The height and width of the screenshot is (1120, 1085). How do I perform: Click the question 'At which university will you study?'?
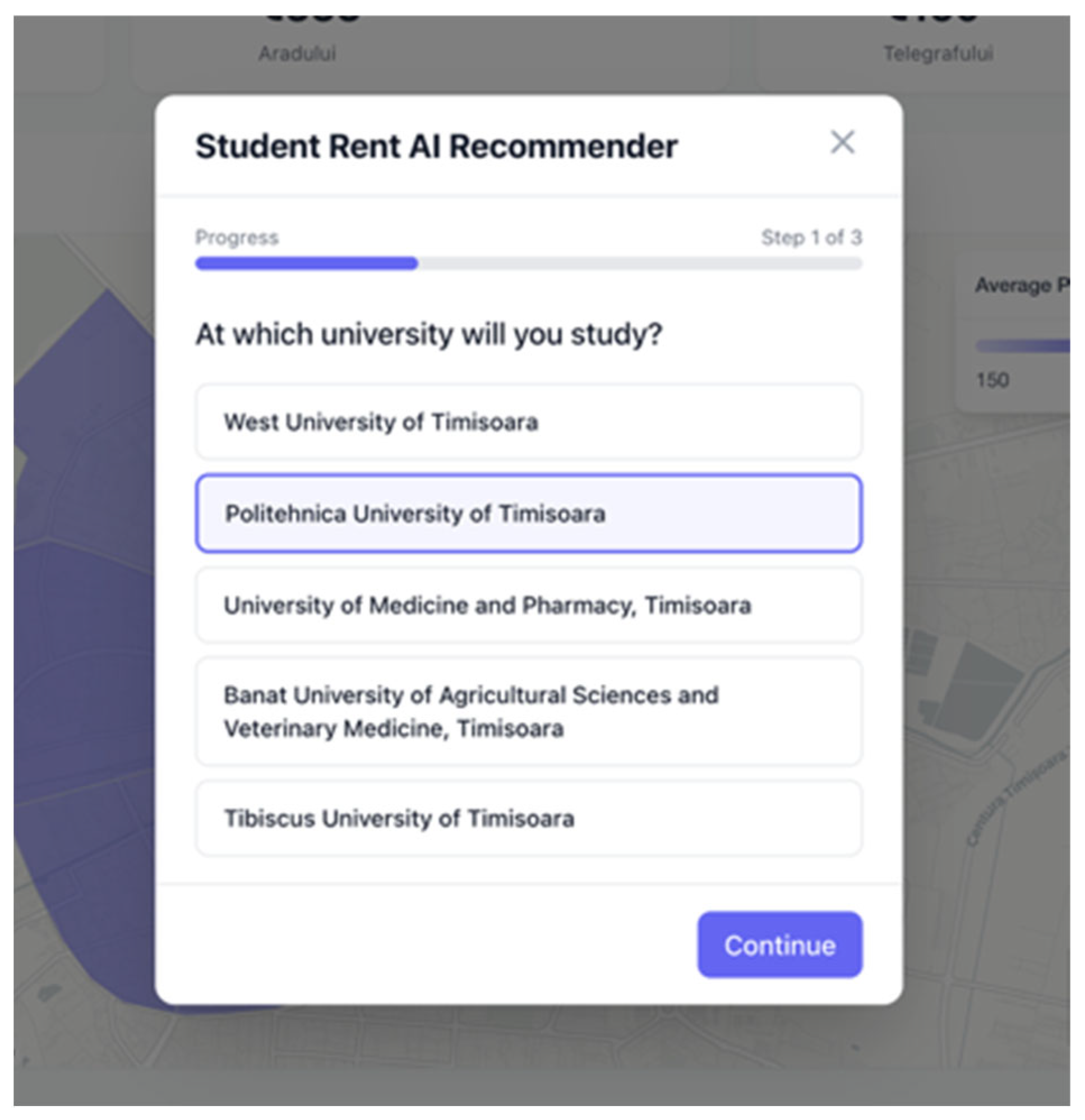(x=429, y=334)
